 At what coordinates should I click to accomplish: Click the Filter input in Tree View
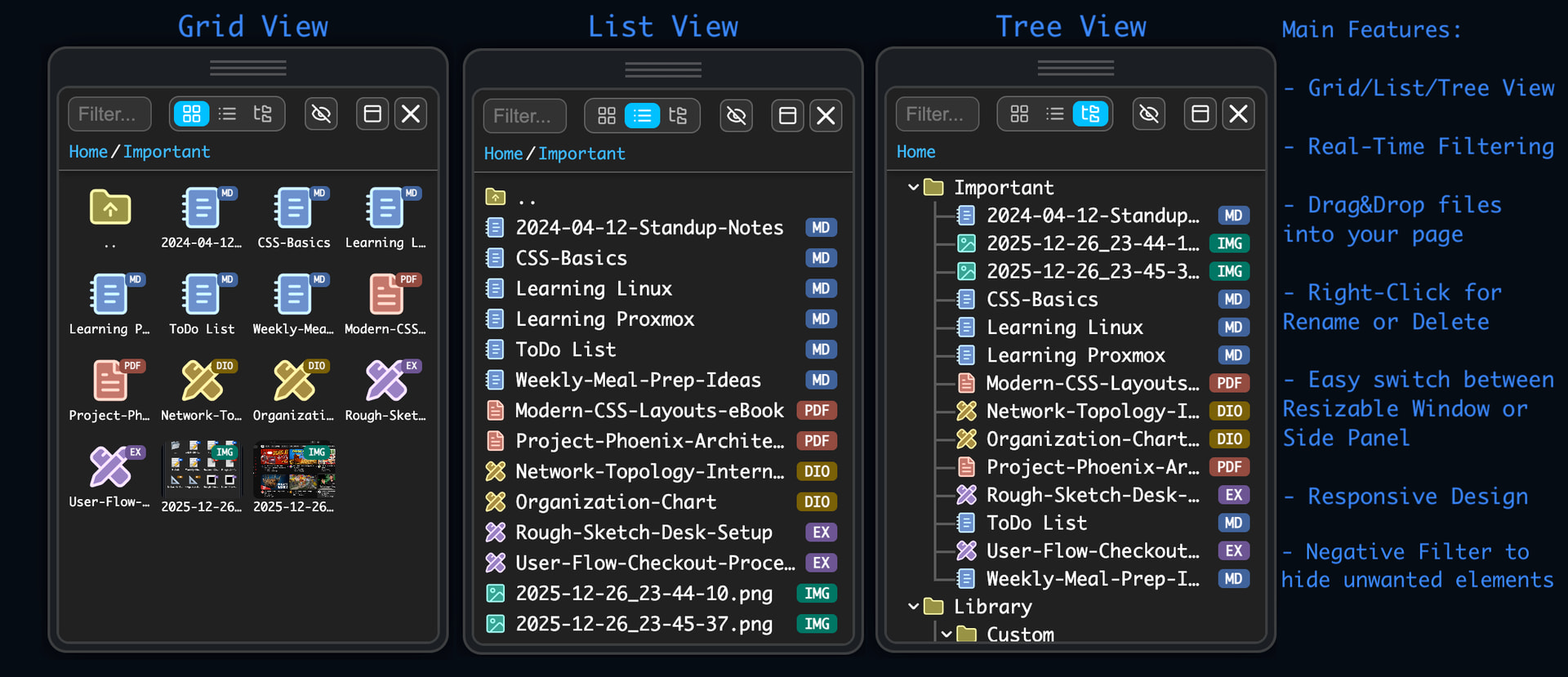936,114
